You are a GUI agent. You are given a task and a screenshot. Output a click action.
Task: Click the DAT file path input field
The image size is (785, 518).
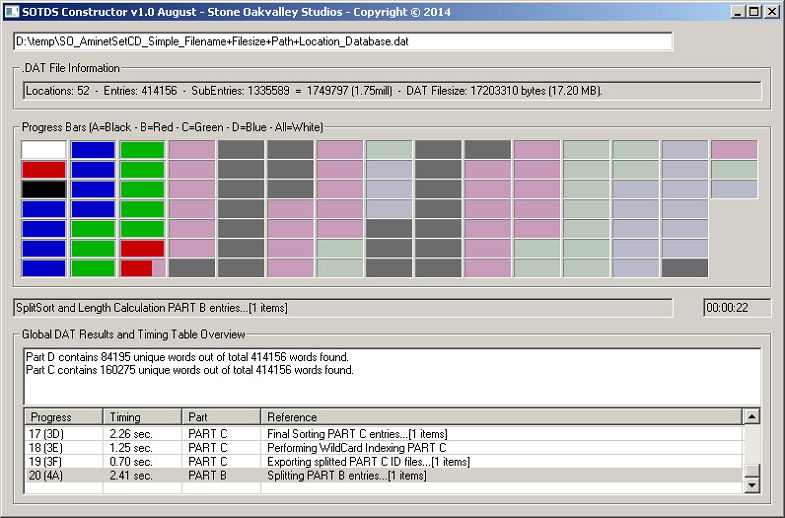343,42
